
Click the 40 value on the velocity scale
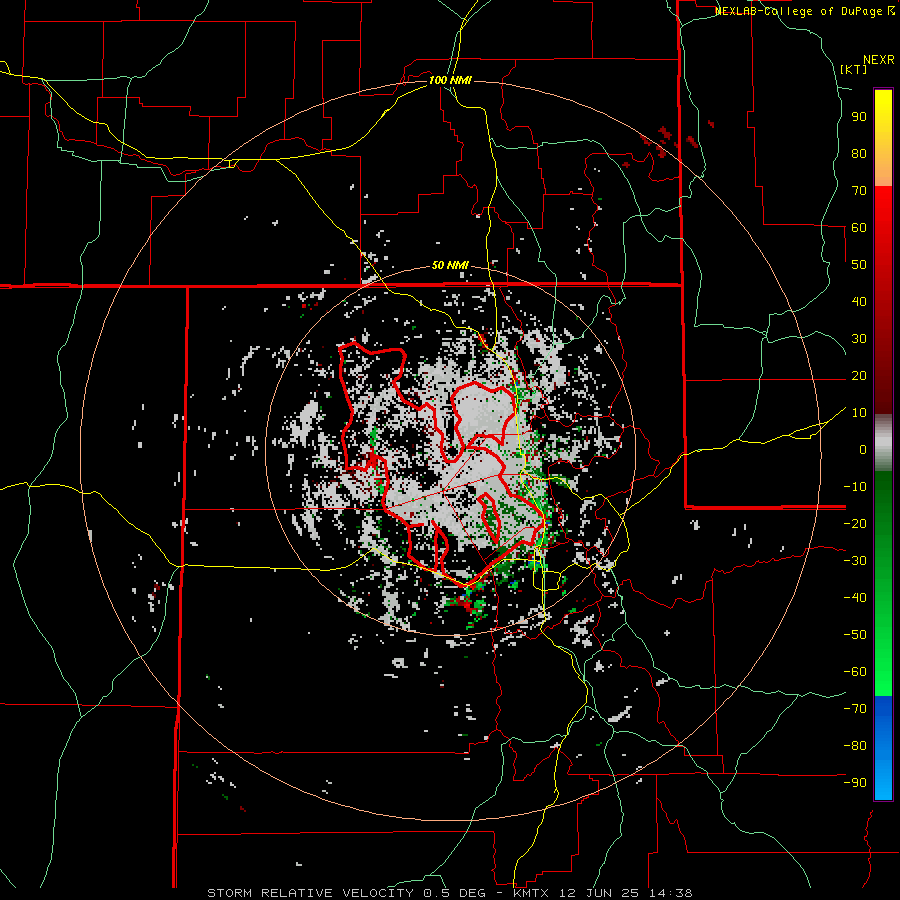pos(859,301)
